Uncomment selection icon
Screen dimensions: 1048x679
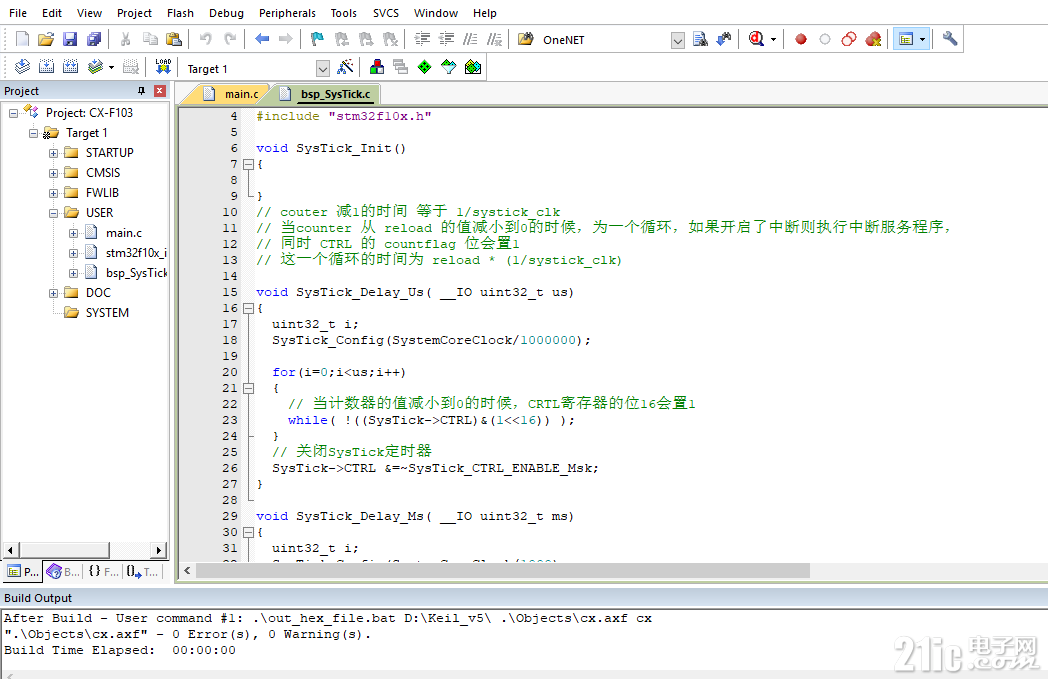[x=495, y=39]
